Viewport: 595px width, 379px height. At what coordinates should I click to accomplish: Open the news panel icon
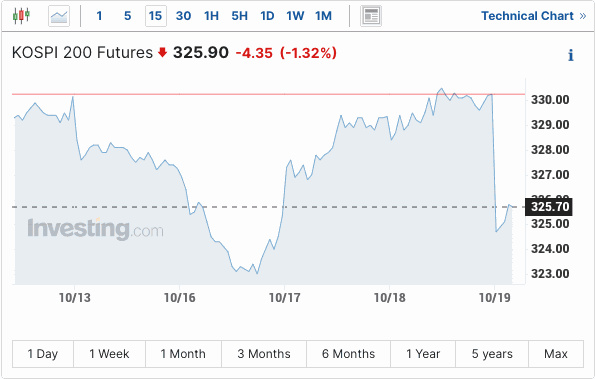coord(371,16)
